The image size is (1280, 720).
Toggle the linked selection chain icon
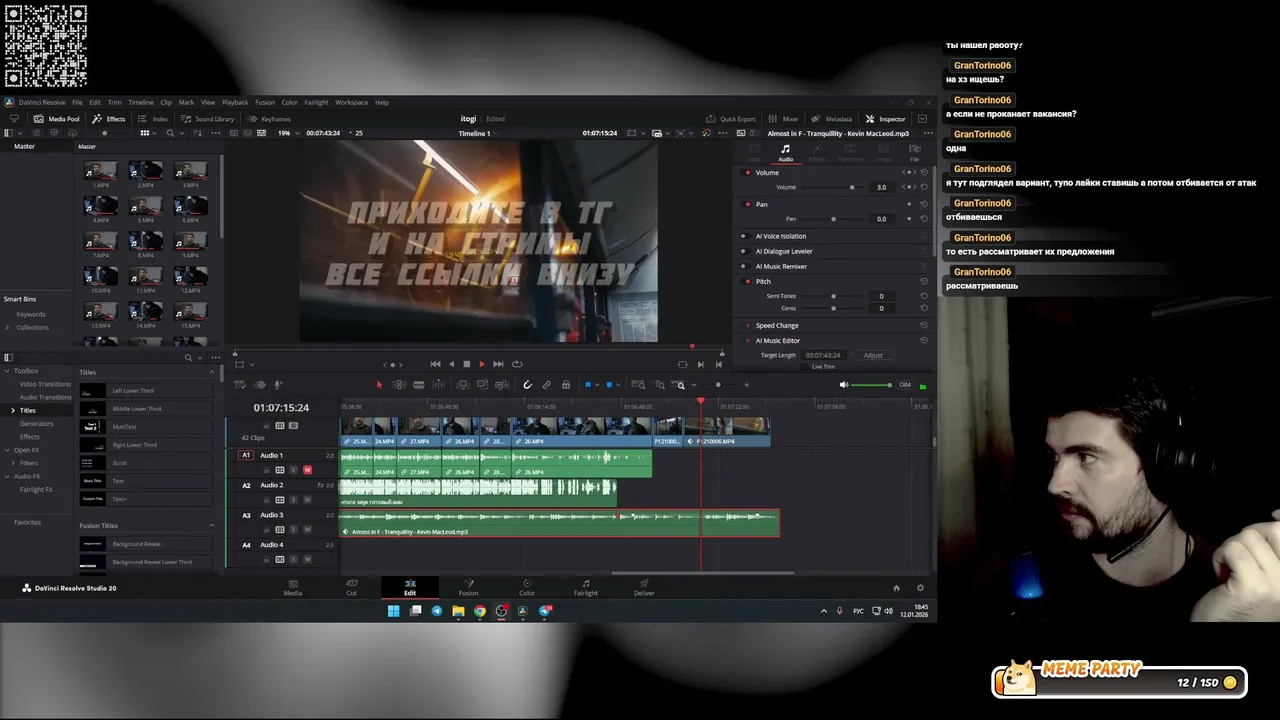pyautogui.click(x=547, y=385)
